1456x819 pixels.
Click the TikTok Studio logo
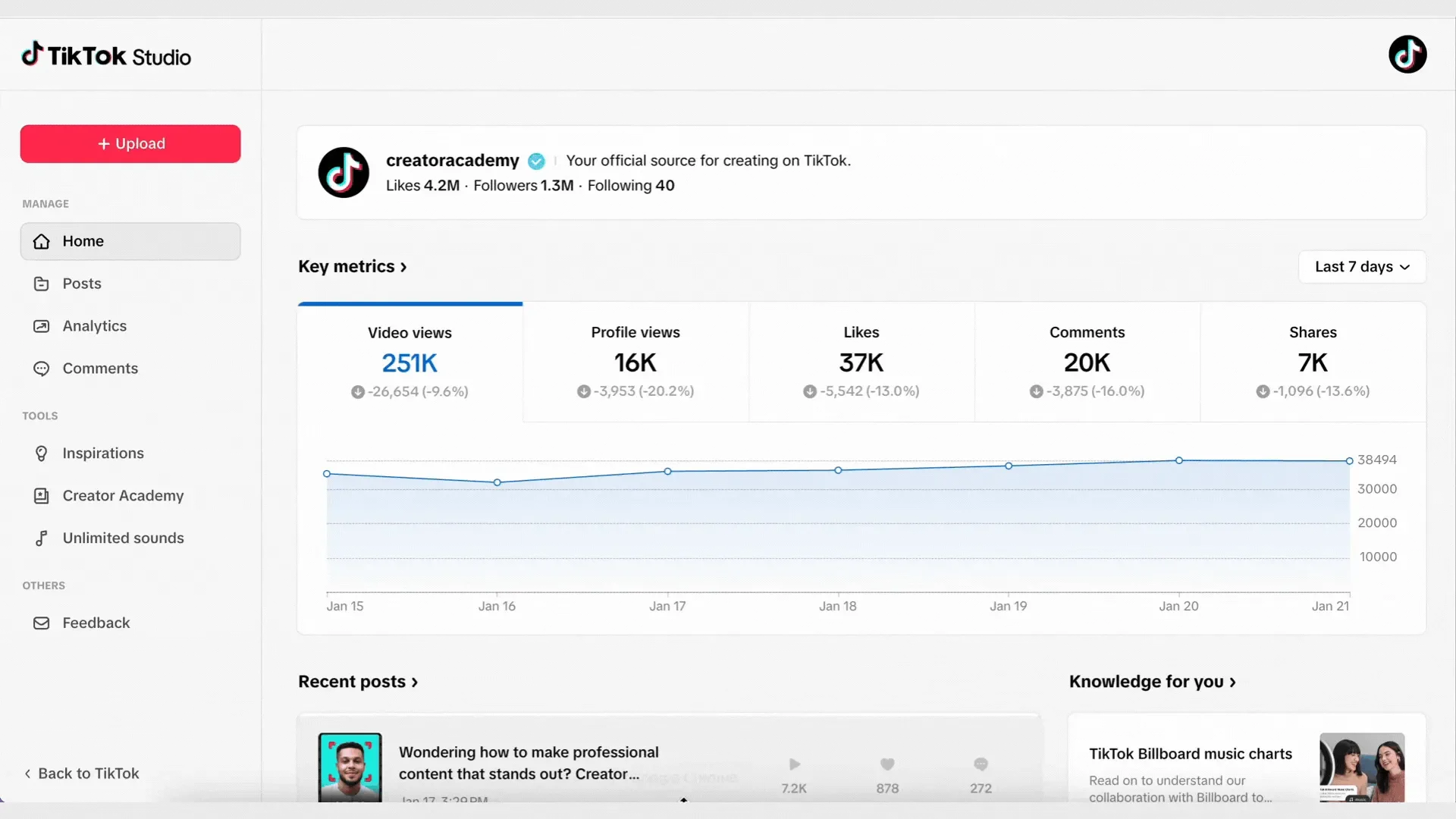[106, 54]
